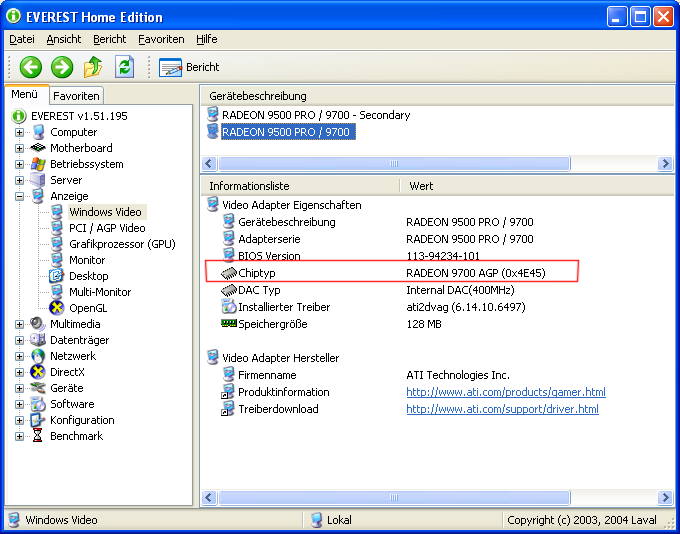Click the Speichergröße memory module icon
This screenshot has width=680, height=534.
coord(229,324)
